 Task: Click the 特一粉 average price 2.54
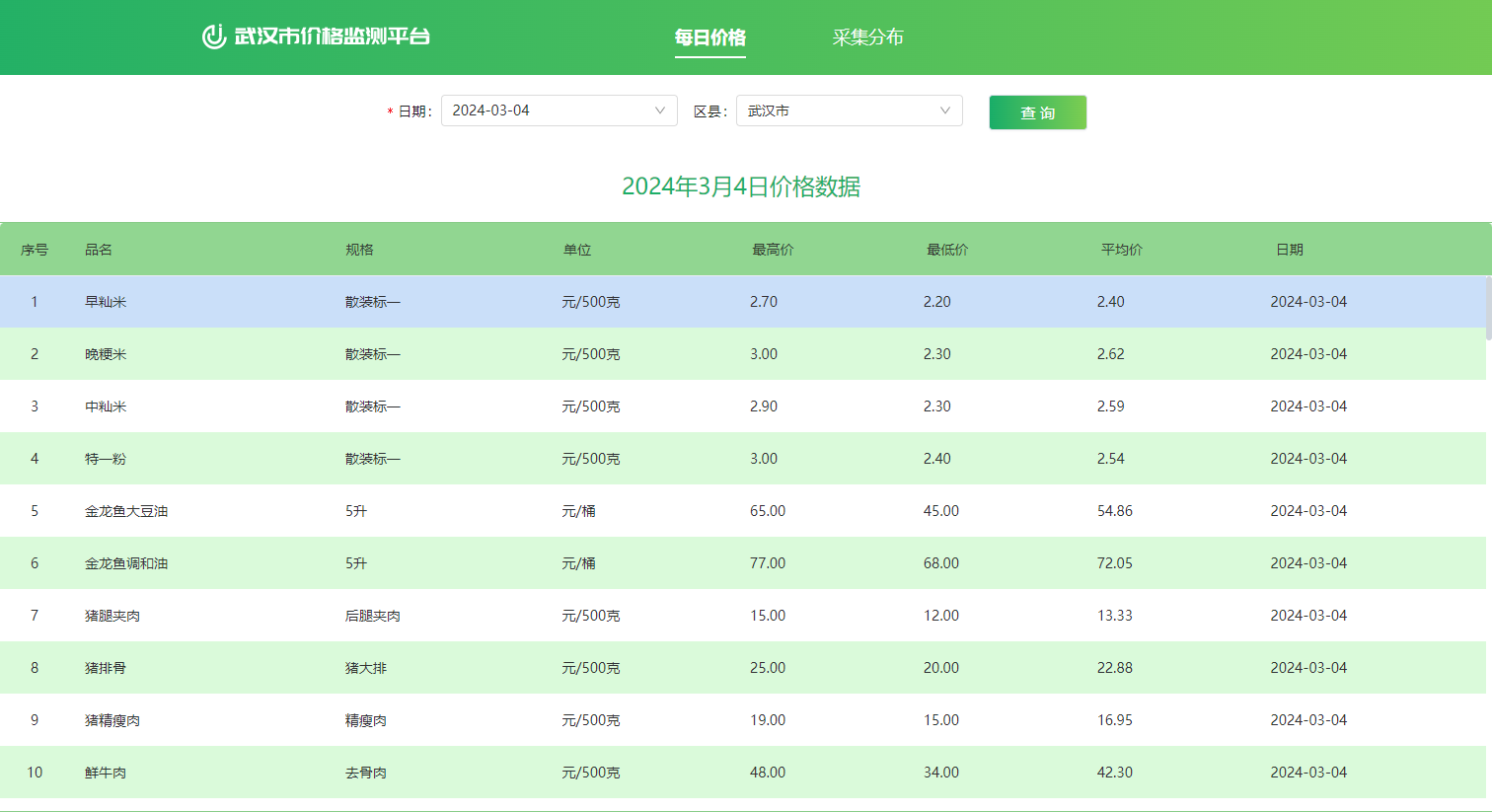tap(1110, 459)
